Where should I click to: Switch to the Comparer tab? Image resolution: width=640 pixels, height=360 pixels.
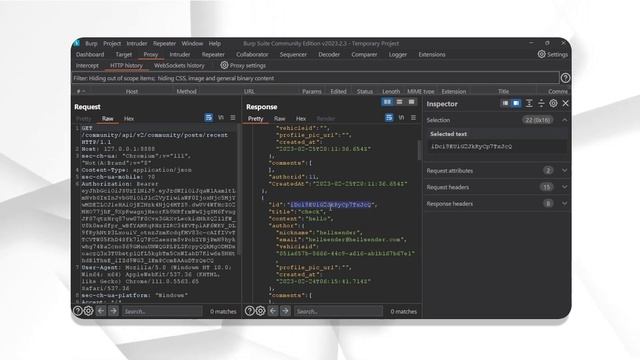click(x=364, y=54)
